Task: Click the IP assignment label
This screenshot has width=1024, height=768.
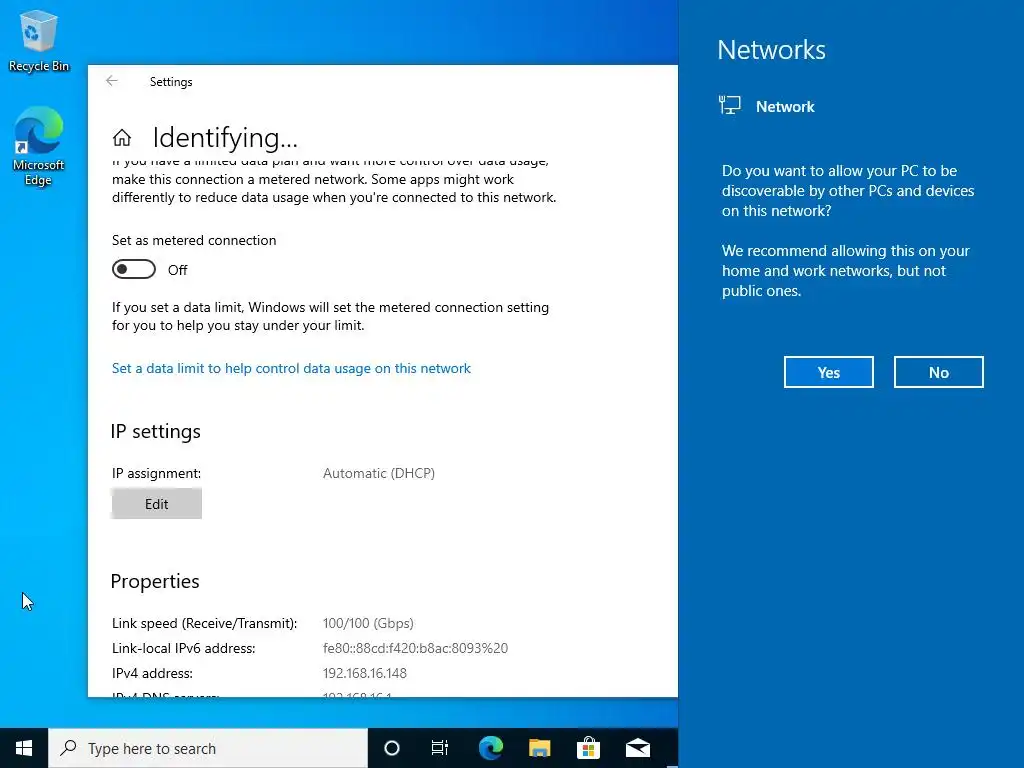Action: [156, 473]
